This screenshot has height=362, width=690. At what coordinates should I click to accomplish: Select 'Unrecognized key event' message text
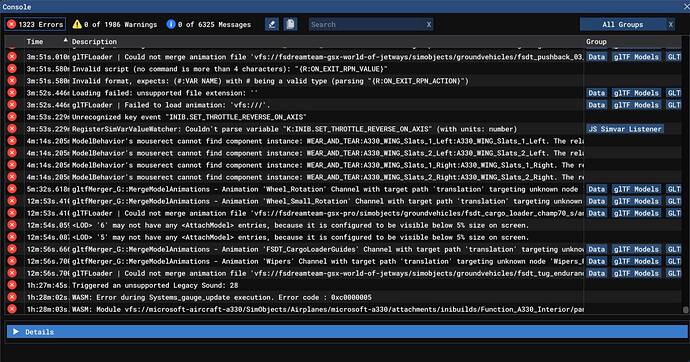tap(189, 117)
